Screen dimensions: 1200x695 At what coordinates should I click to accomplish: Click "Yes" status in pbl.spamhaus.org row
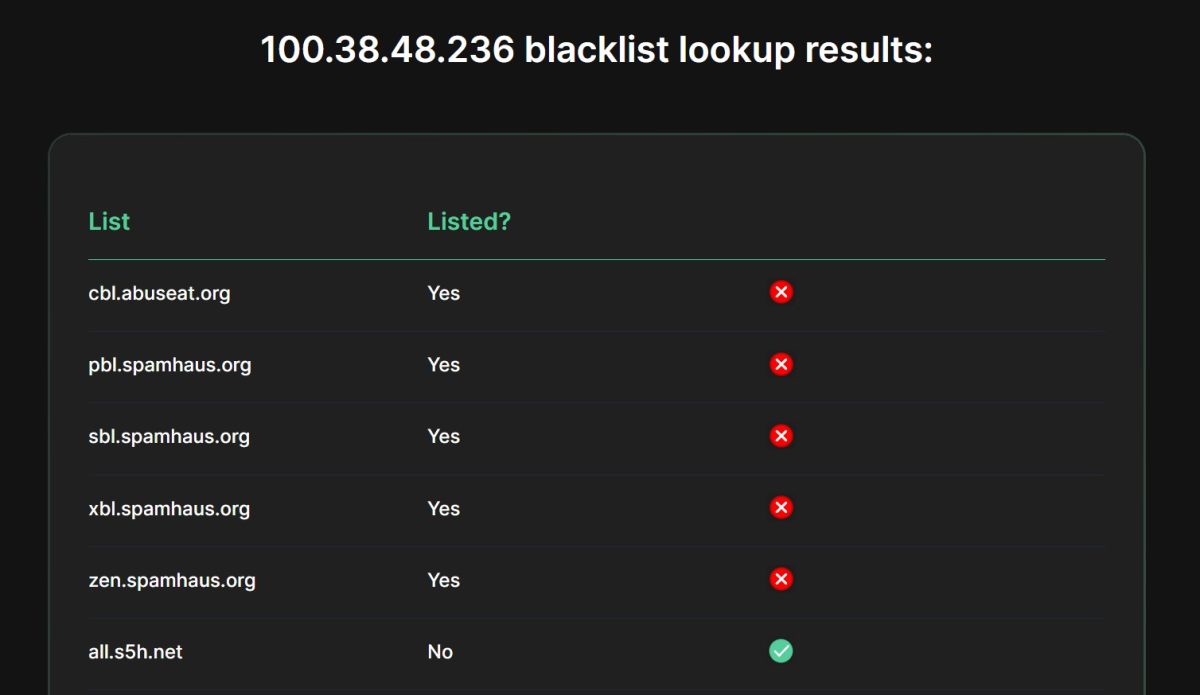click(x=444, y=365)
